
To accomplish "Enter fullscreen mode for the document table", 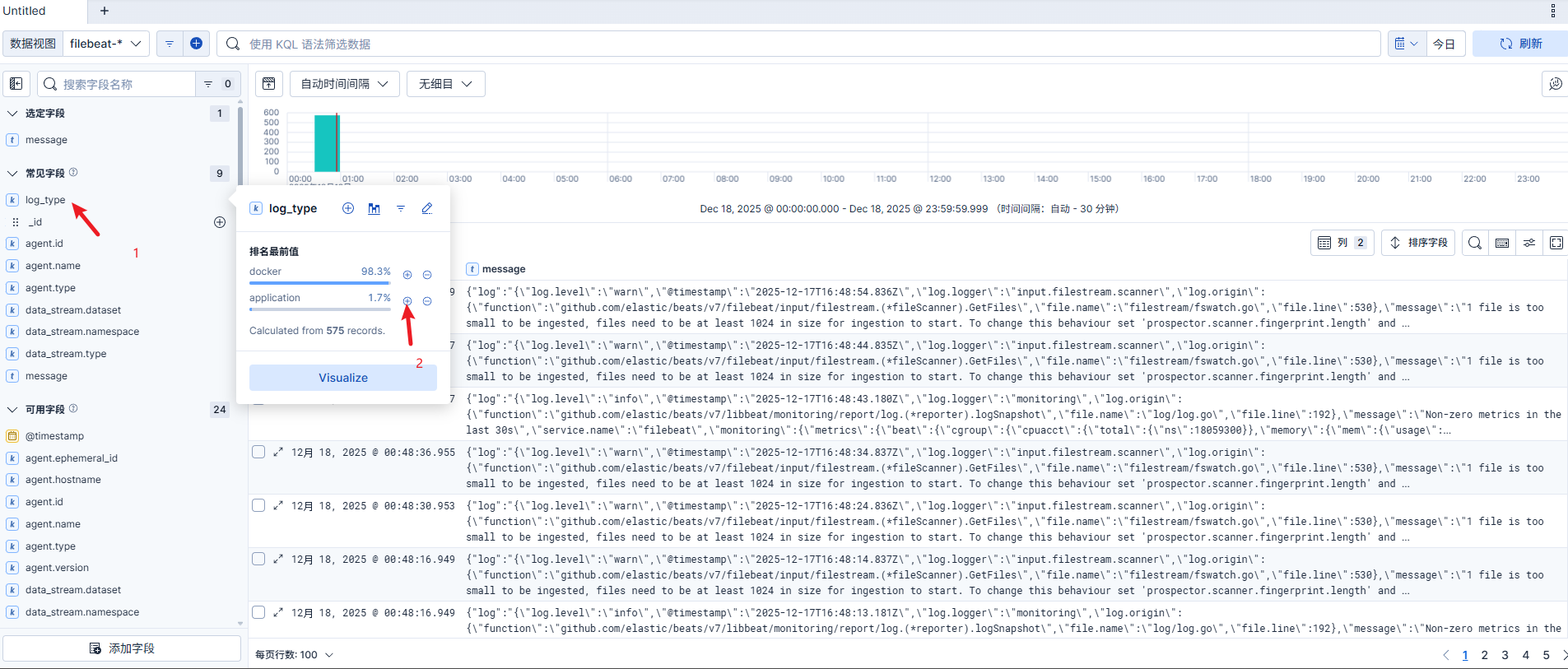I will click(x=1556, y=243).
